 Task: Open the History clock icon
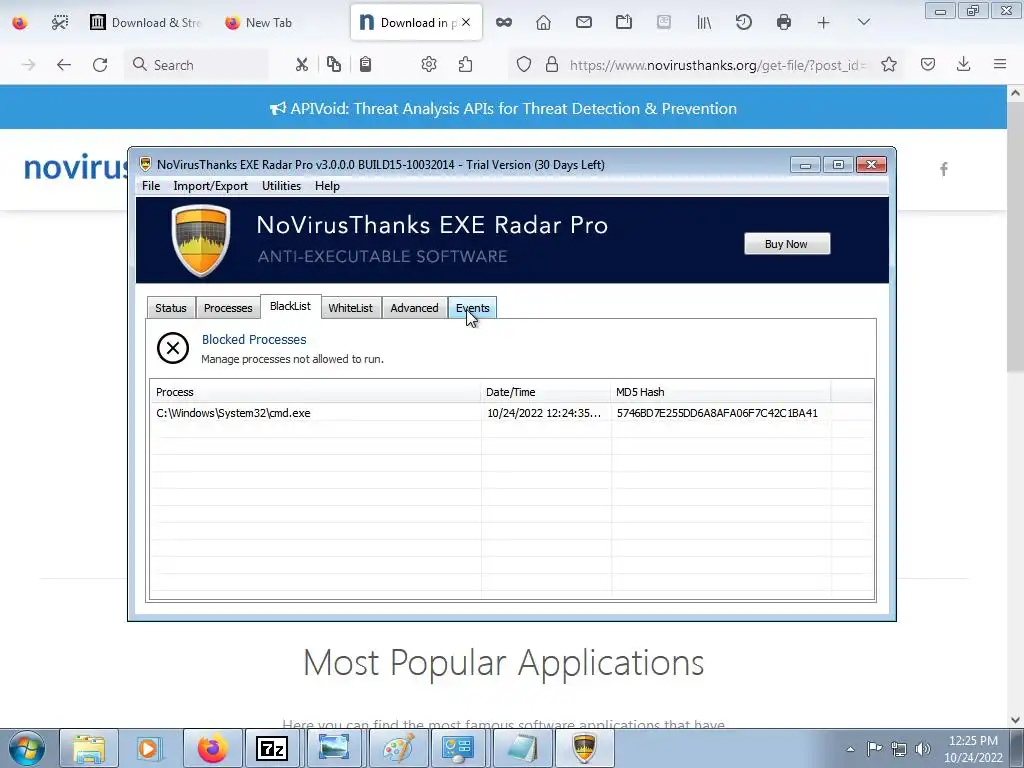pyautogui.click(x=744, y=23)
